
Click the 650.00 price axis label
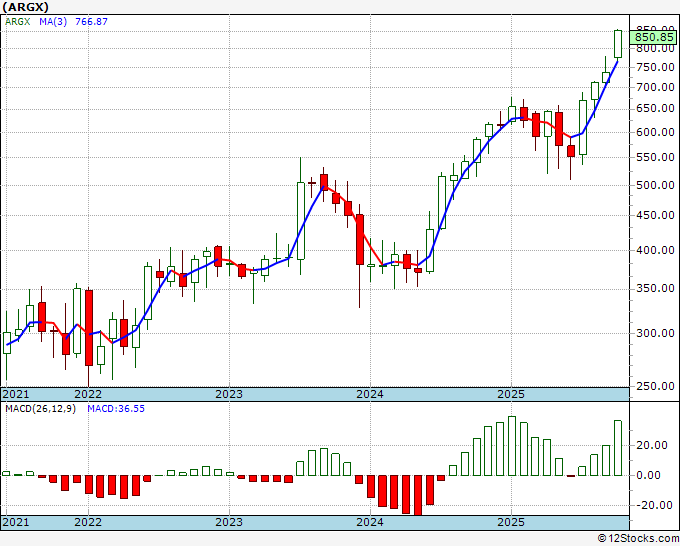(655, 108)
